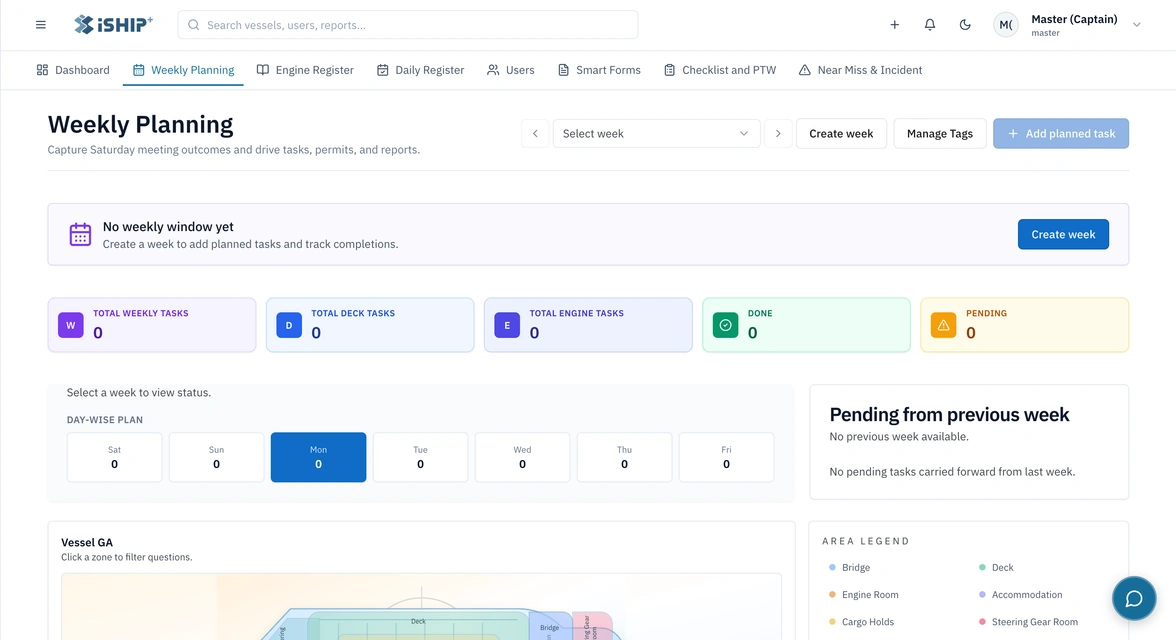Select Thu in day-wise plan
This screenshot has height=640, width=1176.
(x=624, y=457)
